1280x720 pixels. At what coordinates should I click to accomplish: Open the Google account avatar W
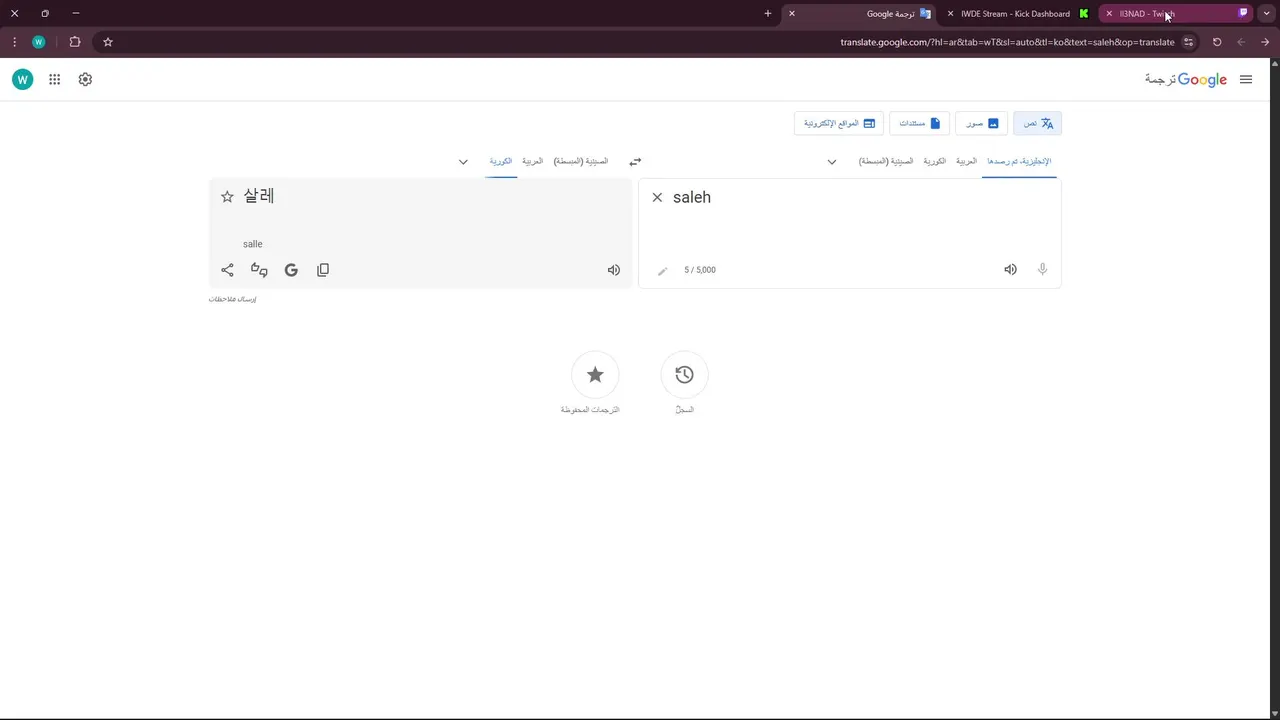click(x=22, y=80)
